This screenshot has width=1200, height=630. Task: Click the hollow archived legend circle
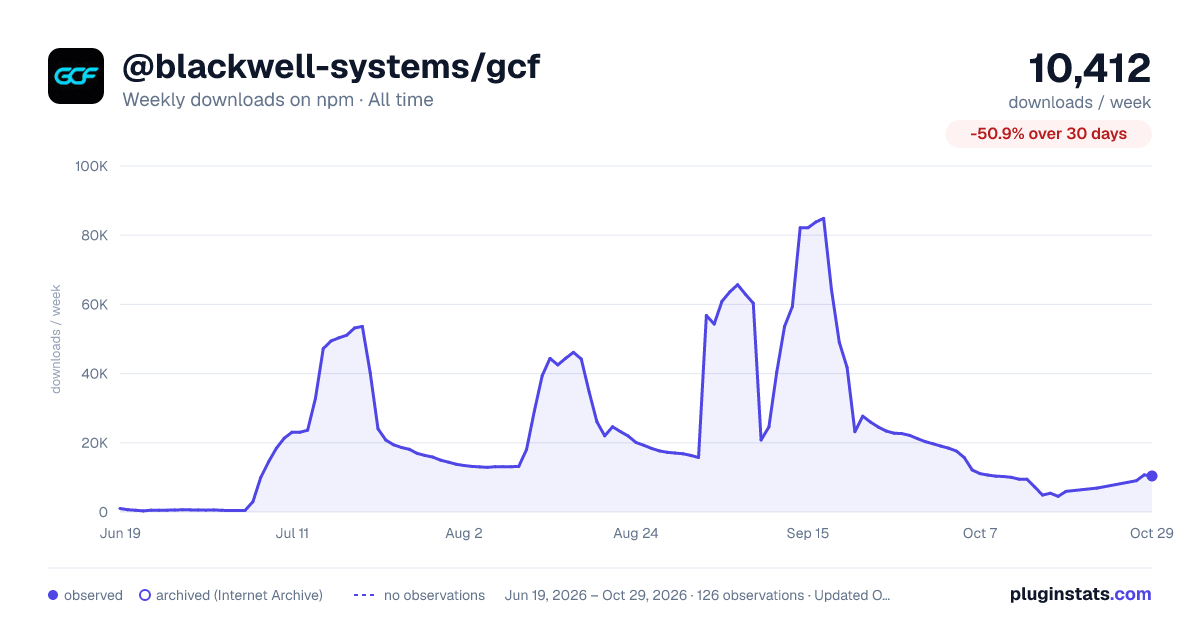(x=144, y=595)
